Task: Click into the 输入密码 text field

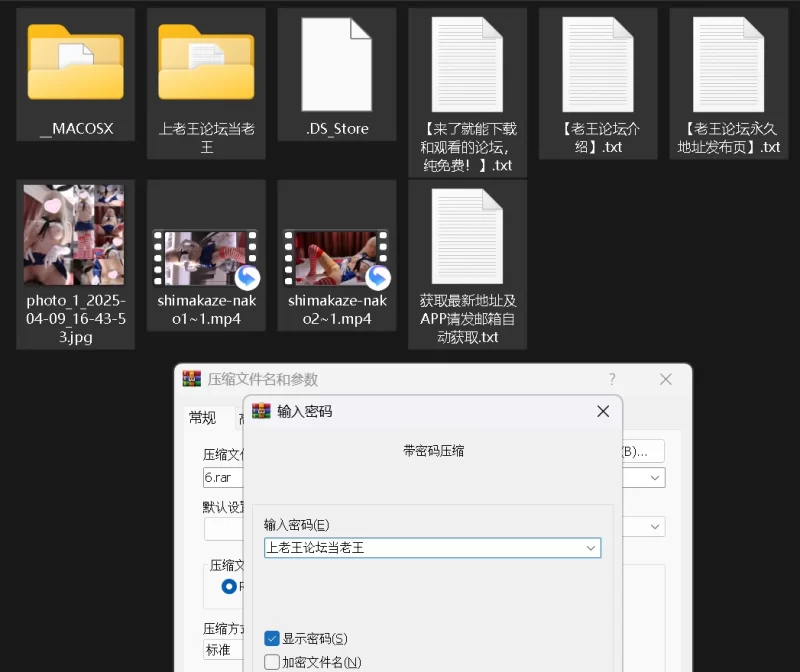Action: (x=420, y=548)
